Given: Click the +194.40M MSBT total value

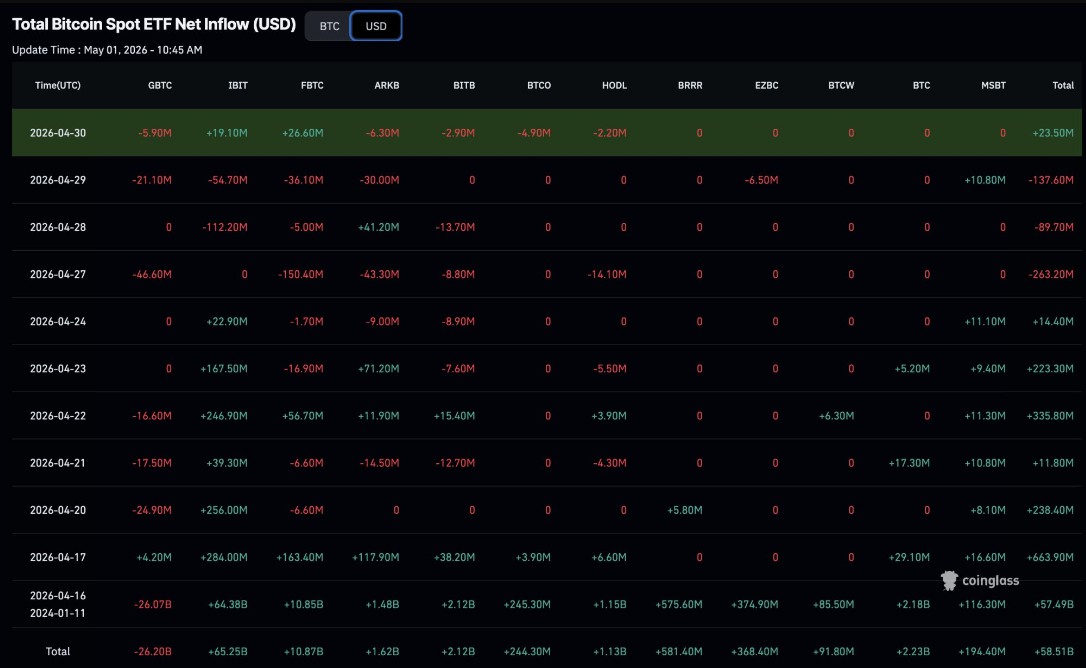Looking at the screenshot, I should tap(982, 651).
